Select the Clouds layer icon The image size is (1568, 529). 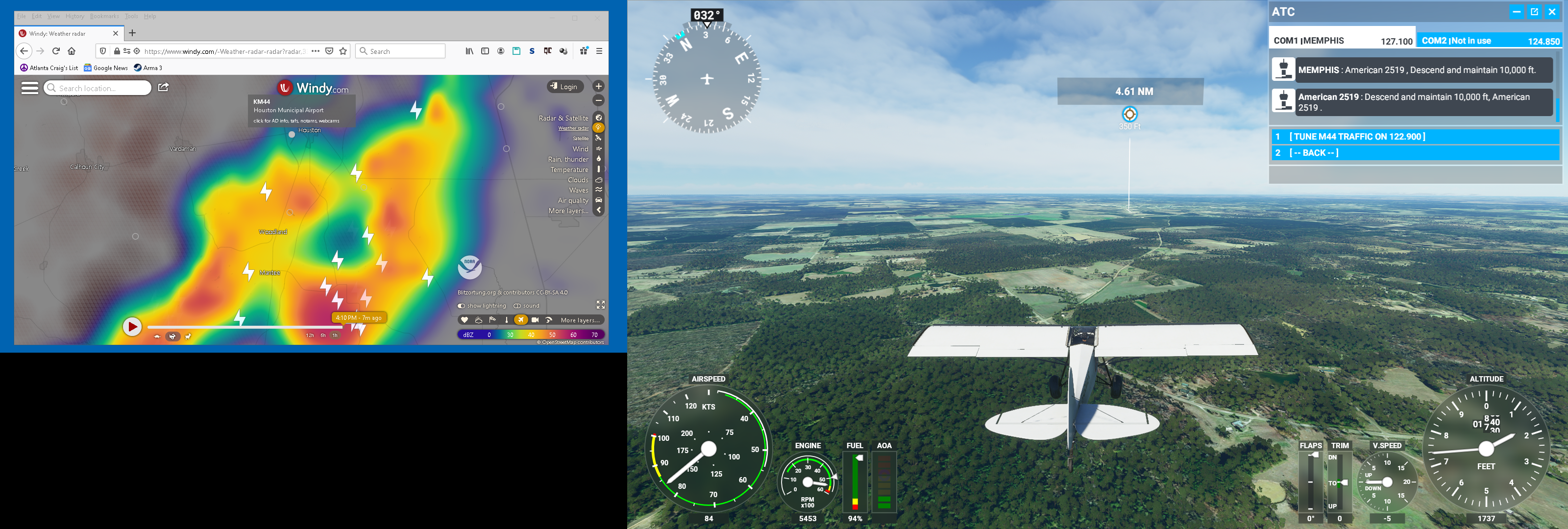598,180
